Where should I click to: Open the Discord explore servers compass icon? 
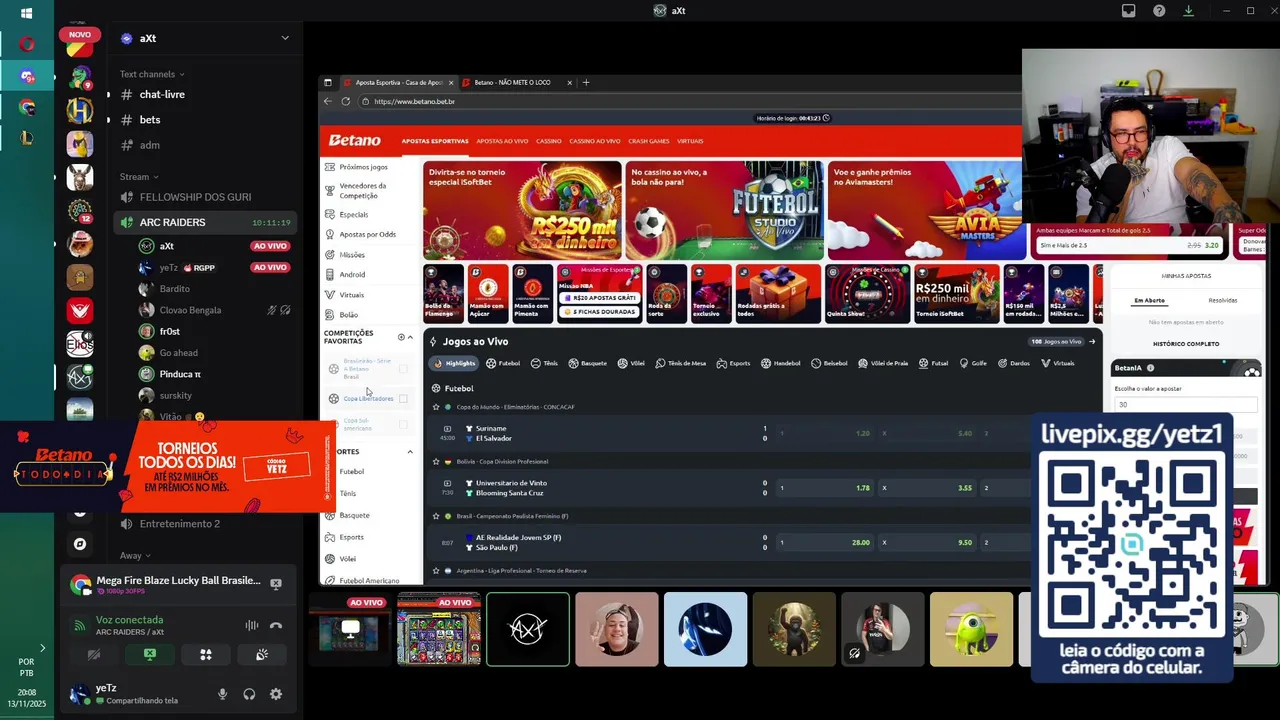[80, 544]
